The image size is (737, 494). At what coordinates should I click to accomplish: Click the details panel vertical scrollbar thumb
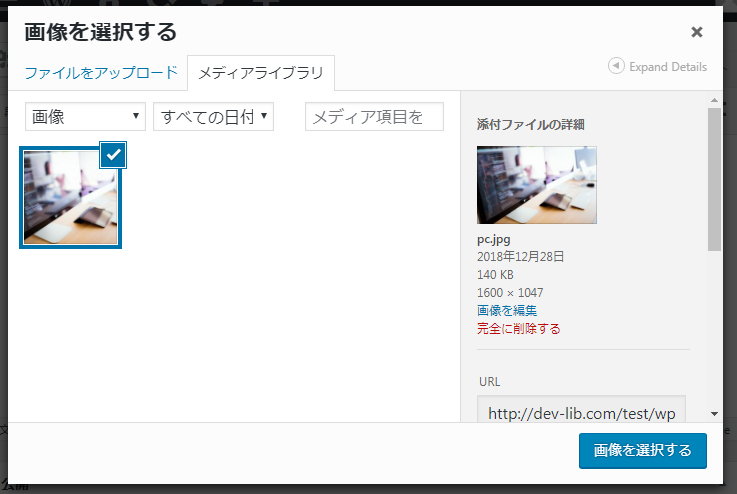point(714,180)
